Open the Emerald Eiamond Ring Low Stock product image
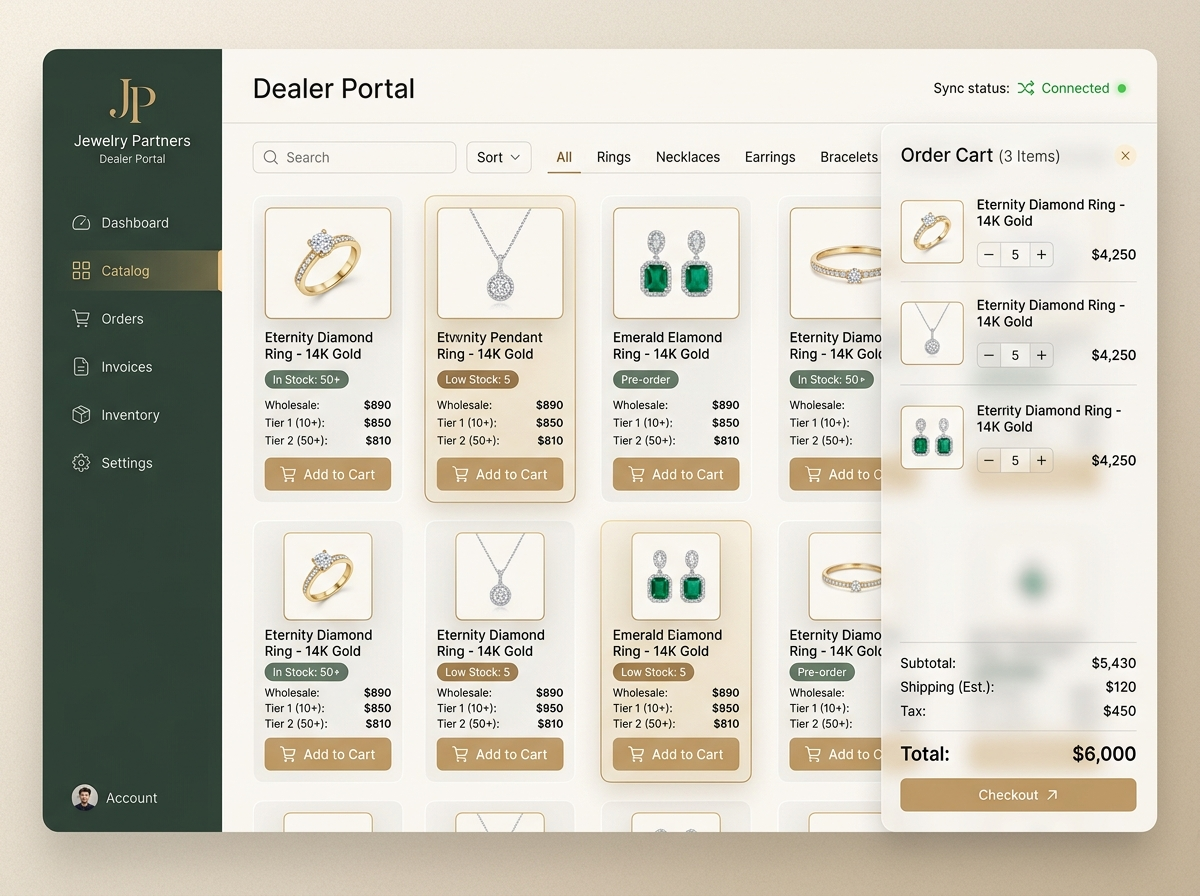The image size is (1200, 896). pos(676,576)
